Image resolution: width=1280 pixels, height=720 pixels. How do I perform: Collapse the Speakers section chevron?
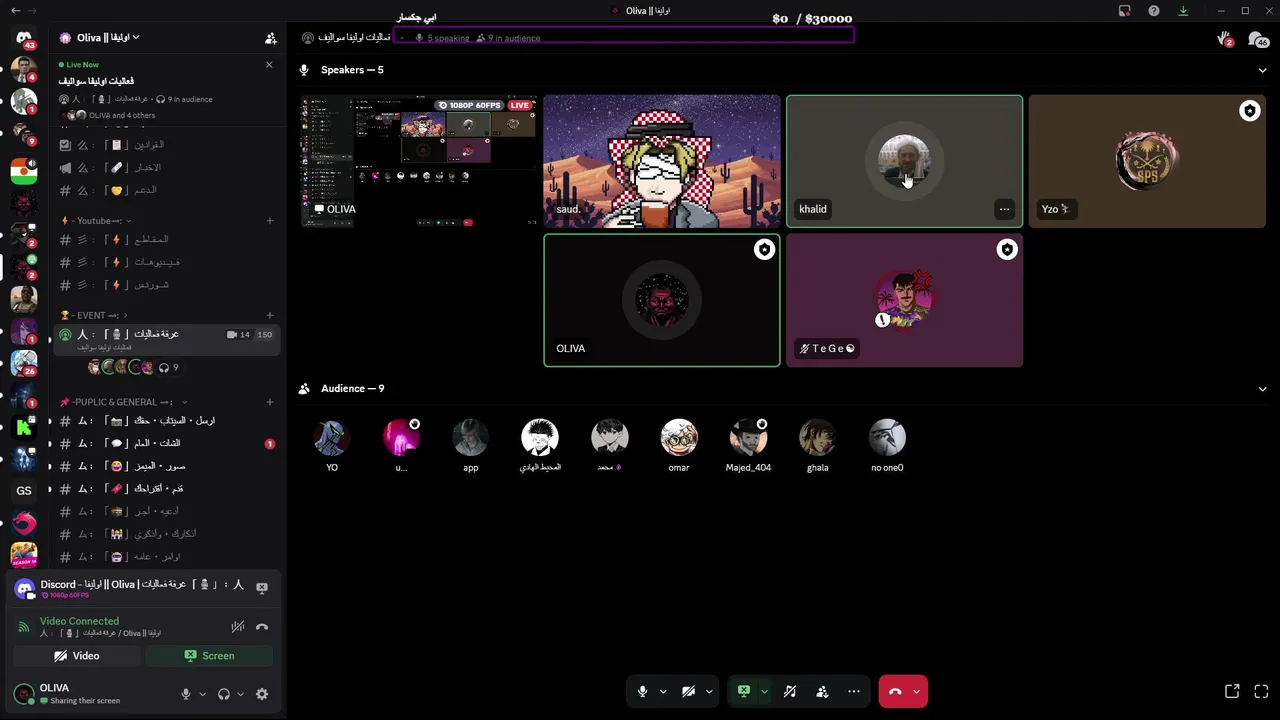pos(1262,70)
